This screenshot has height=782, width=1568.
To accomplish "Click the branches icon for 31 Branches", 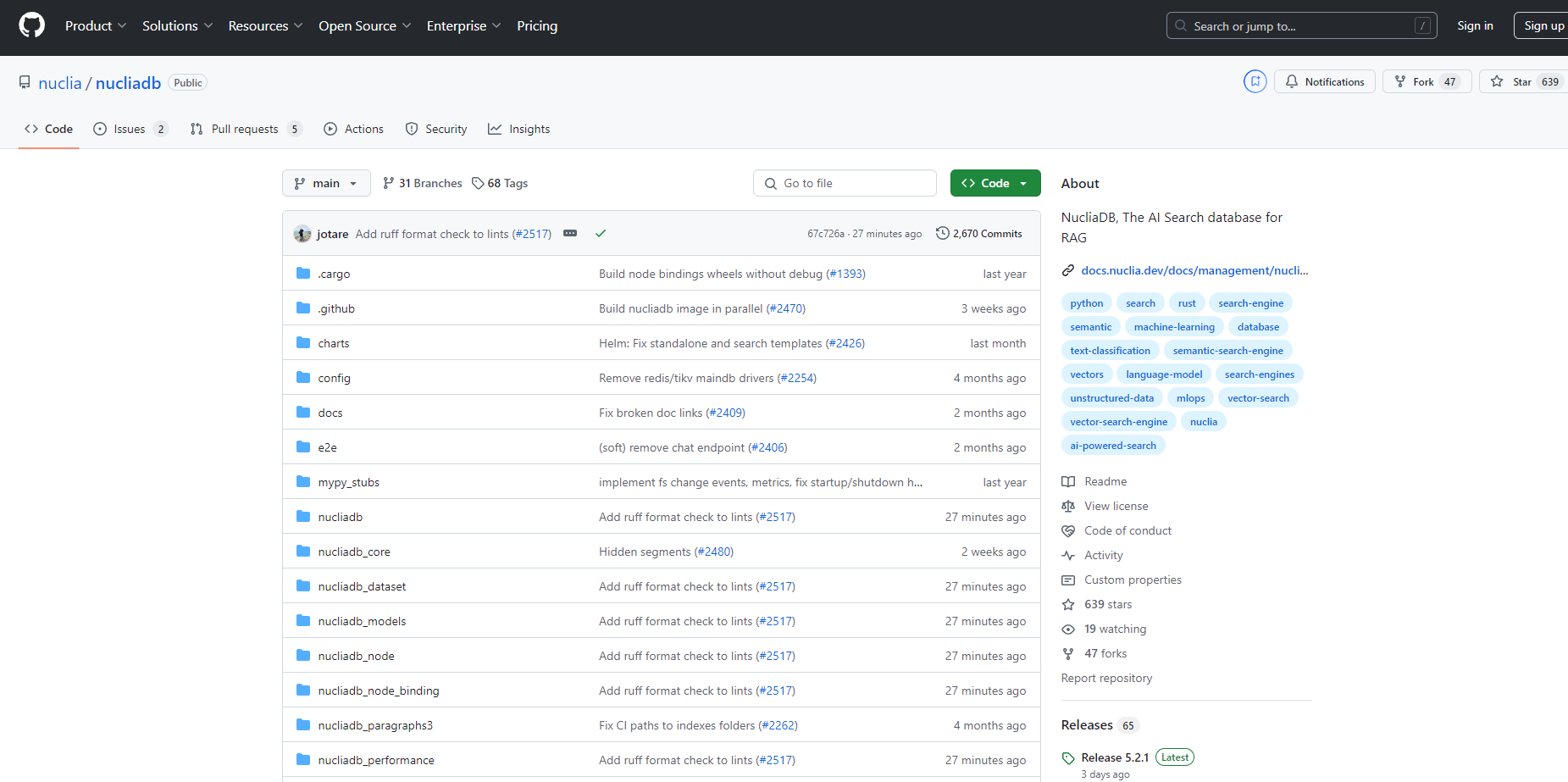I will point(389,183).
